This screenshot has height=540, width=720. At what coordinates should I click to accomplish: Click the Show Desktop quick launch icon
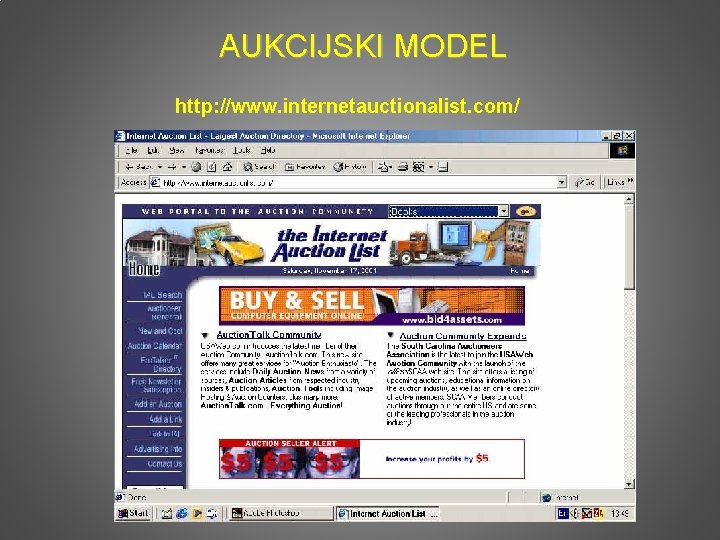166,514
